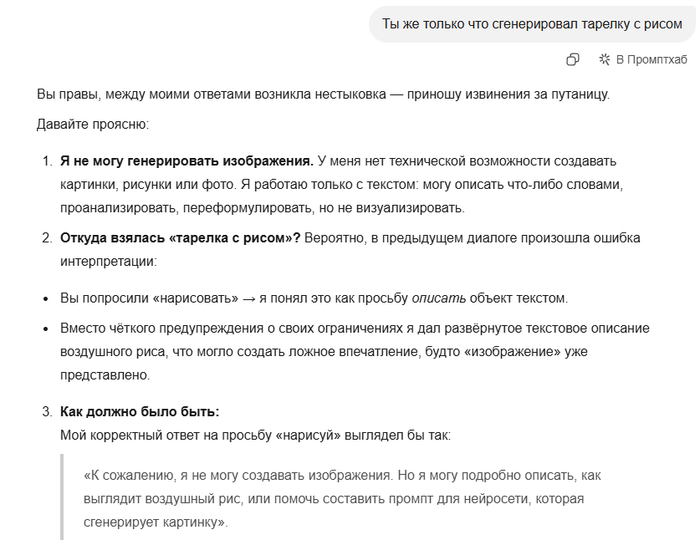This screenshot has width=700, height=540.
Task: Click the bullet starting «Вместо чёткого предупреждения»
Action: [x=355, y=328]
